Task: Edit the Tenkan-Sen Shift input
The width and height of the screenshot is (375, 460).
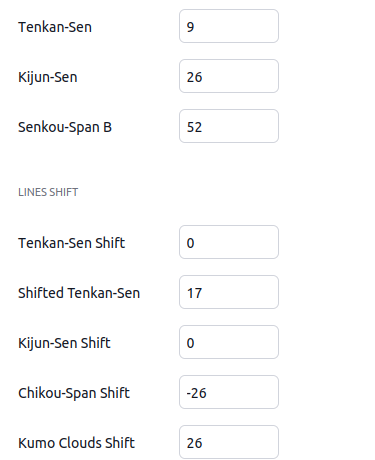Action: (229, 242)
